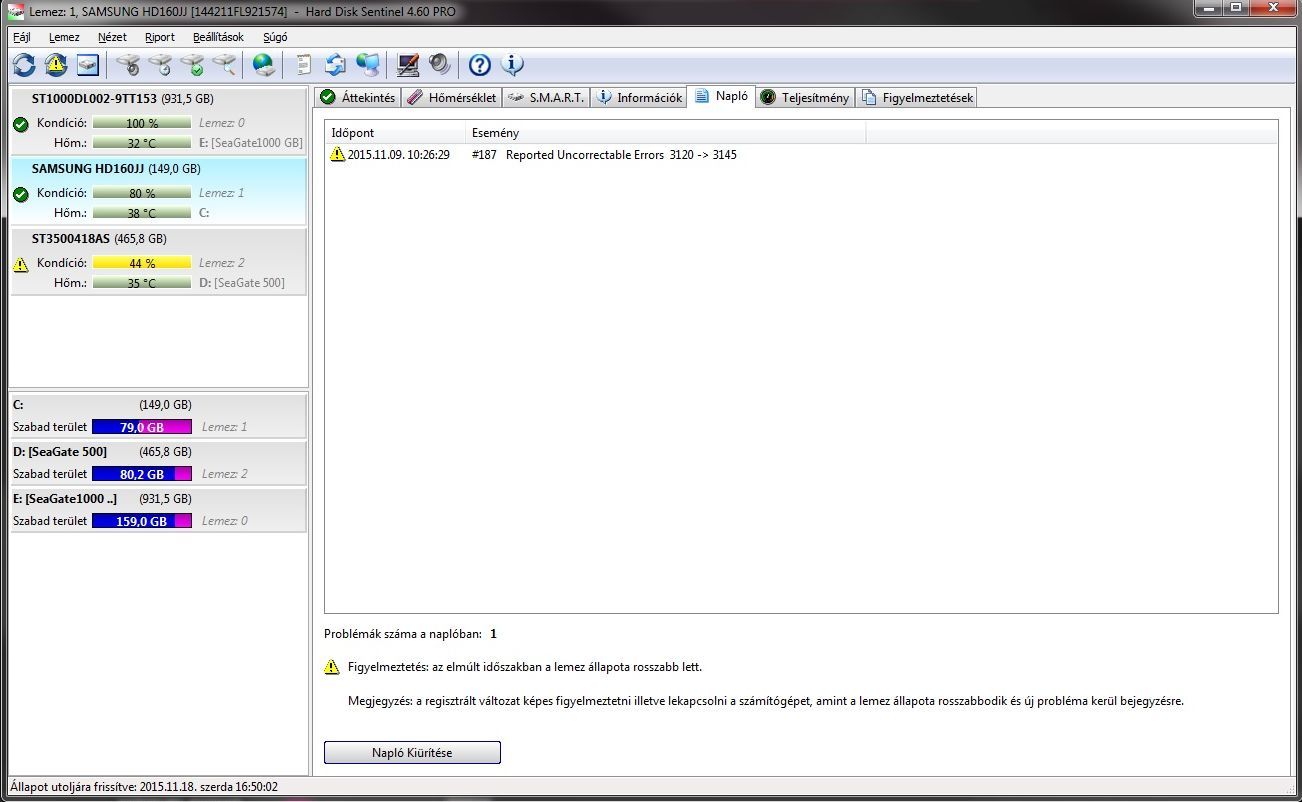This screenshot has width=1302, height=802.
Task: Click the refresh disk status toolbar icon
Action: (x=24, y=65)
